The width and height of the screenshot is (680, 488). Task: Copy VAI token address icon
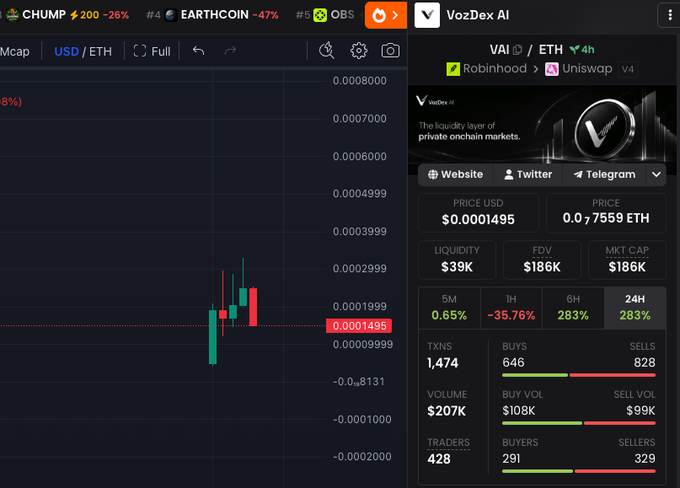(517, 50)
